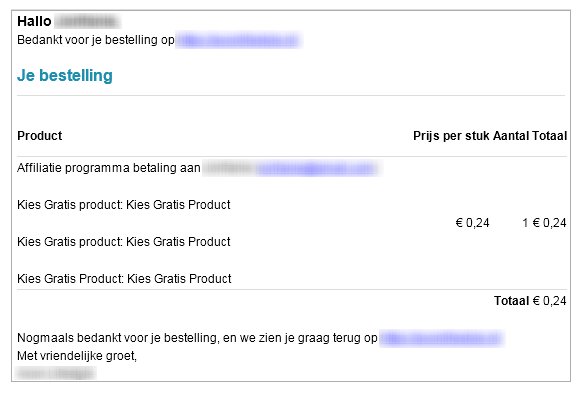Click the last 'Kies Gratis Product' line

(124, 279)
